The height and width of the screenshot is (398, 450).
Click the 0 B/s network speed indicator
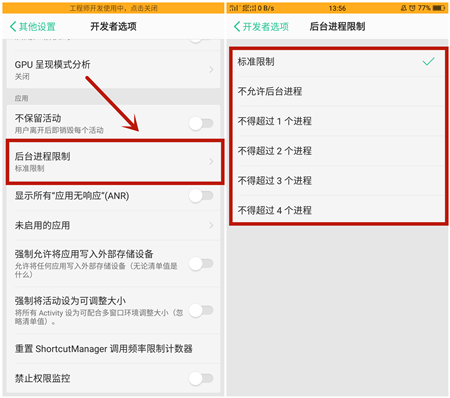point(266,8)
